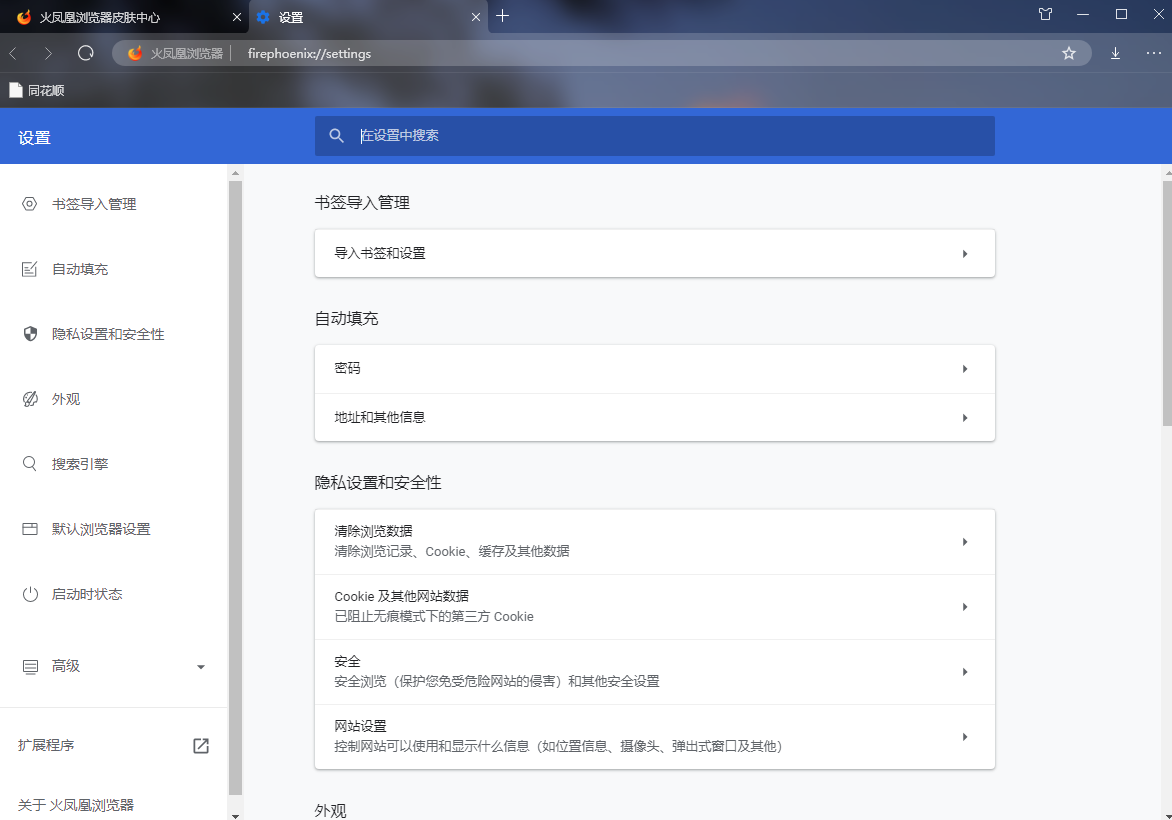Expand the 清除浏览数据 row chevron
The height and width of the screenshot is (820, 1172).
(964, 541)
